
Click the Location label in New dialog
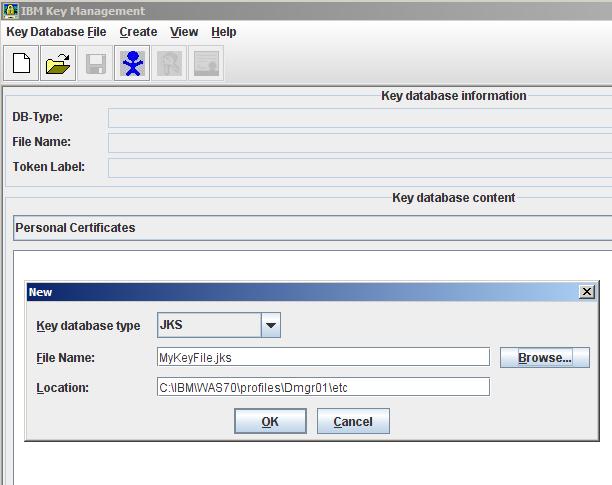(x=62, y=388)
